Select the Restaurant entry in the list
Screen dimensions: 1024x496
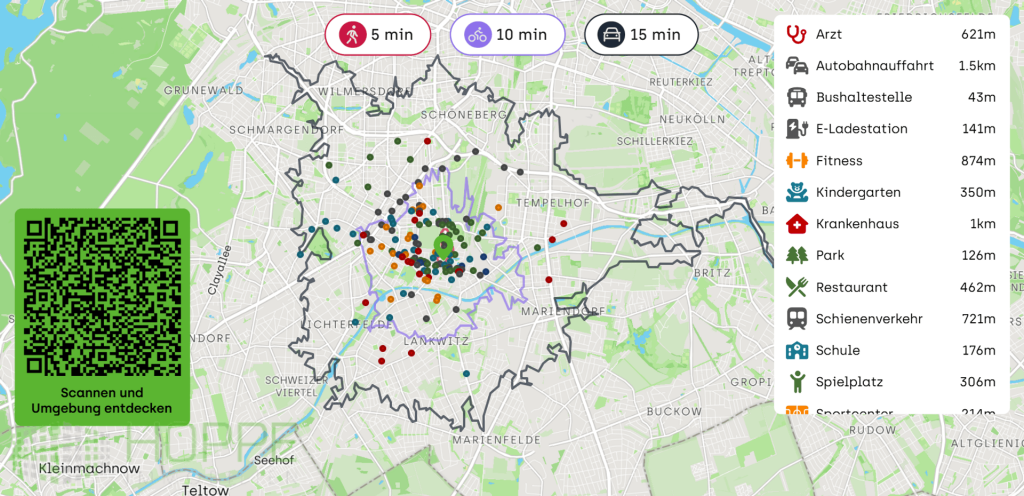click(x=891, y=287)
